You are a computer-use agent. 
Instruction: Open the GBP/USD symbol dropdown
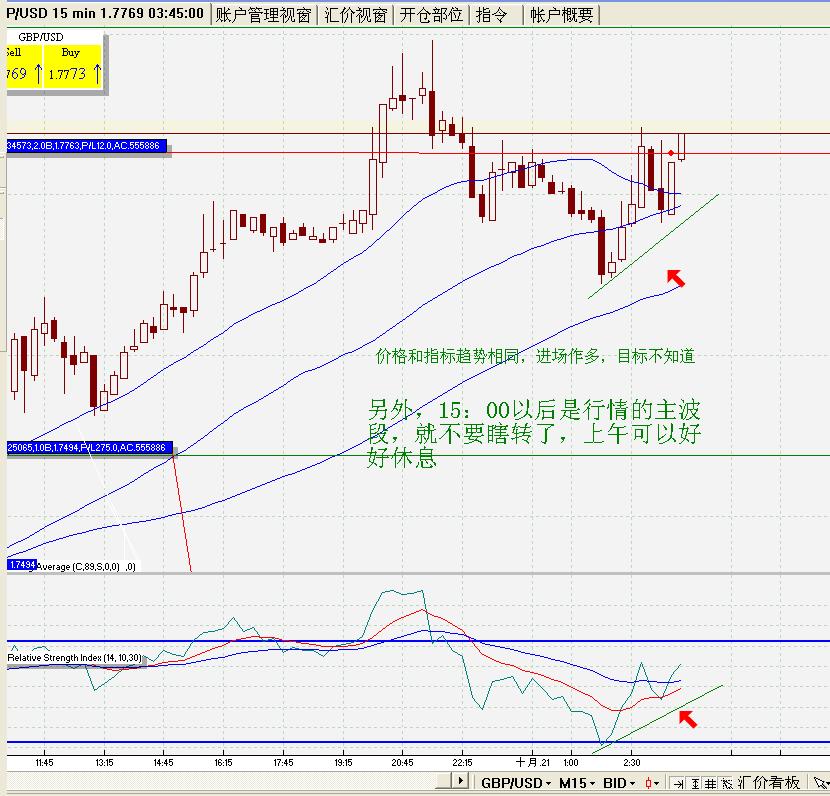515,783
